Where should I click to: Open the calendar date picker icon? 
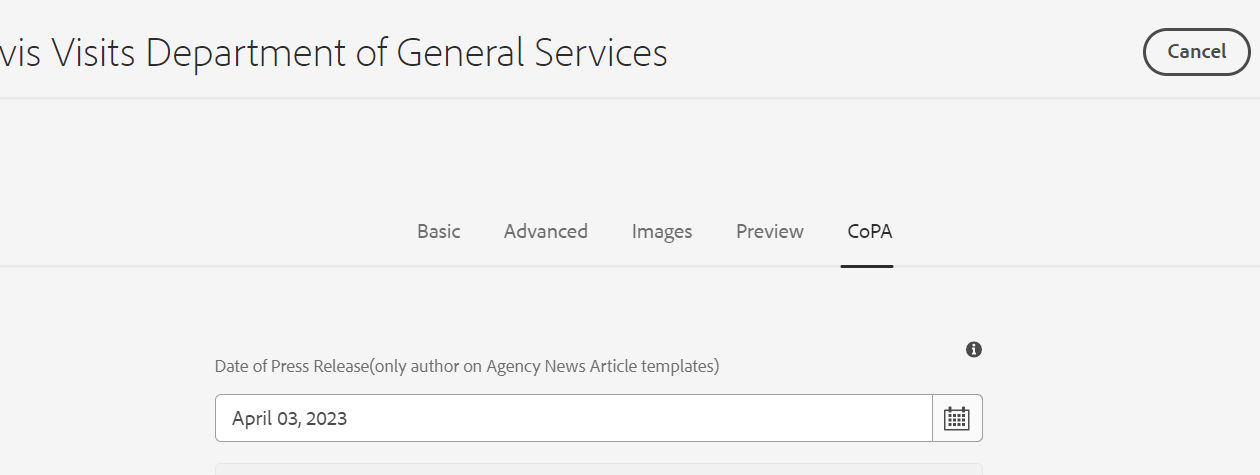pos(957,418)
